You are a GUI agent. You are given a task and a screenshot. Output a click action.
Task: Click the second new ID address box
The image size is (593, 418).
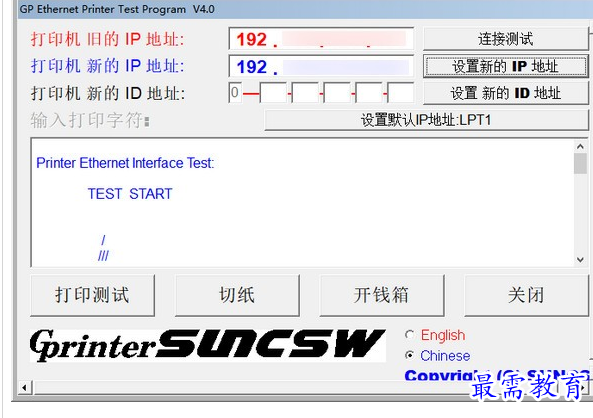pyautogui.click(x=273, y=93)
